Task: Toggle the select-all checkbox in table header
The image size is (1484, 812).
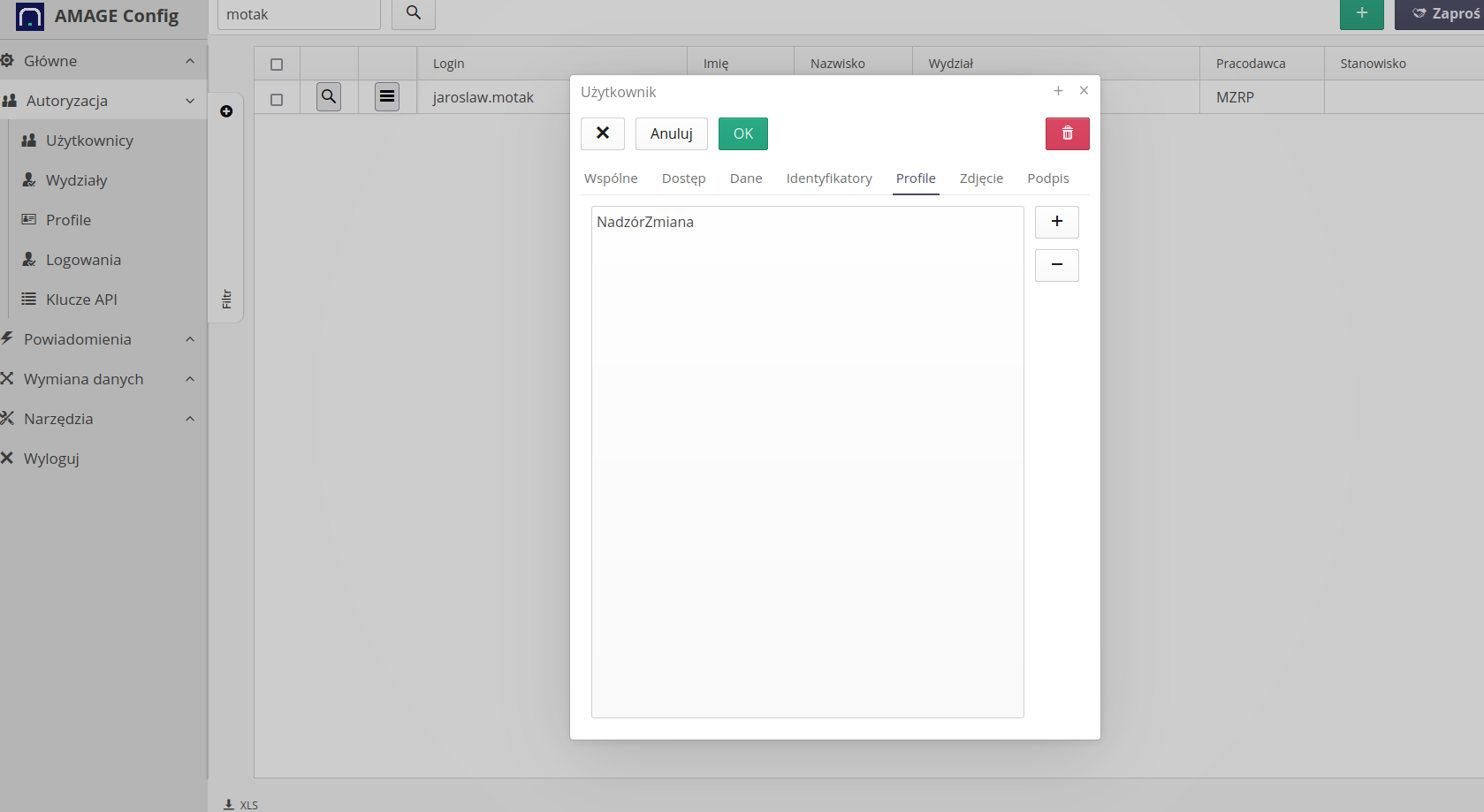Action: pos(277,65)
